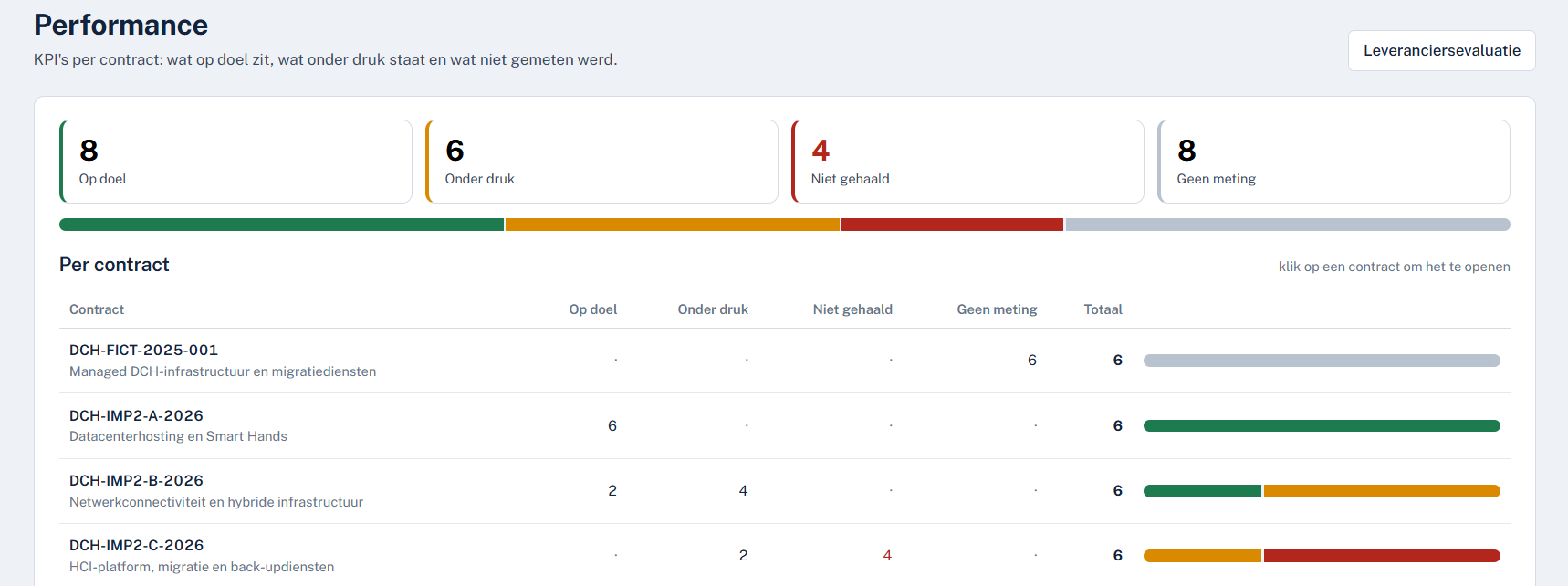1568x586 pixels.
Task: Click 'Datacenterhosting en Smart Hands' description
Action: point(178,436)
